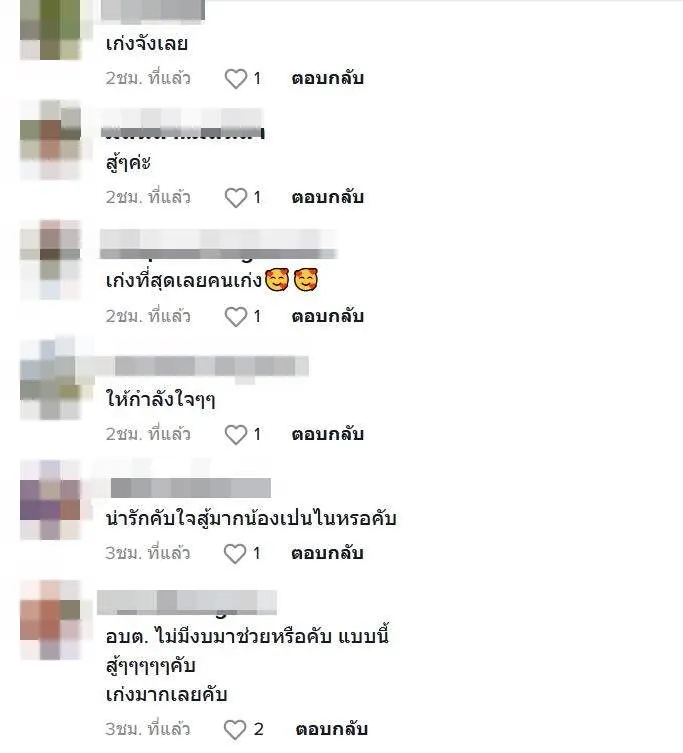Open the blurred username above the "อบต." comment
Viewport: 683px width, 753px height.
[187, 603]
